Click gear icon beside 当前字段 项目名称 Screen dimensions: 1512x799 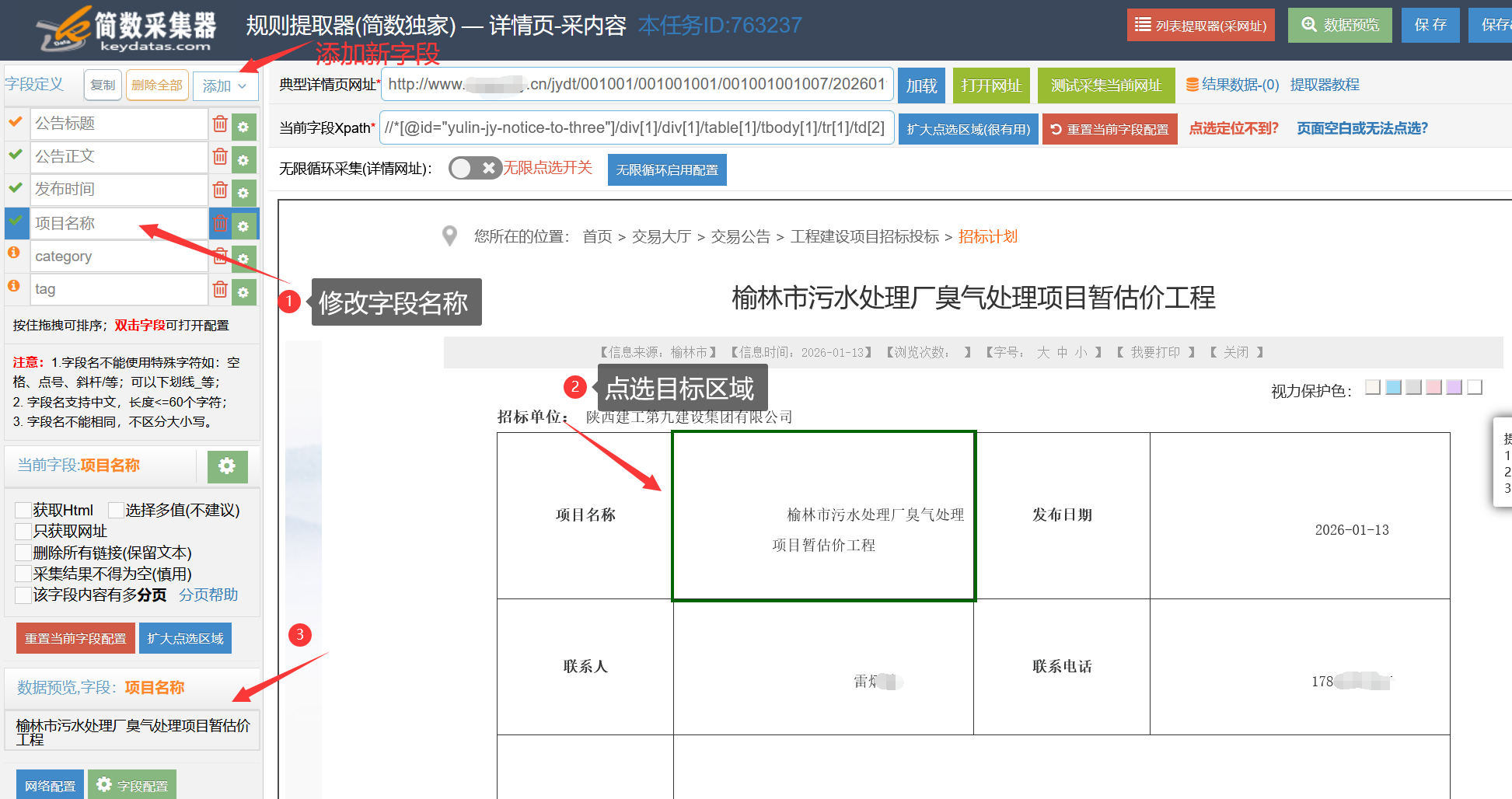click(x=227, y=466)
